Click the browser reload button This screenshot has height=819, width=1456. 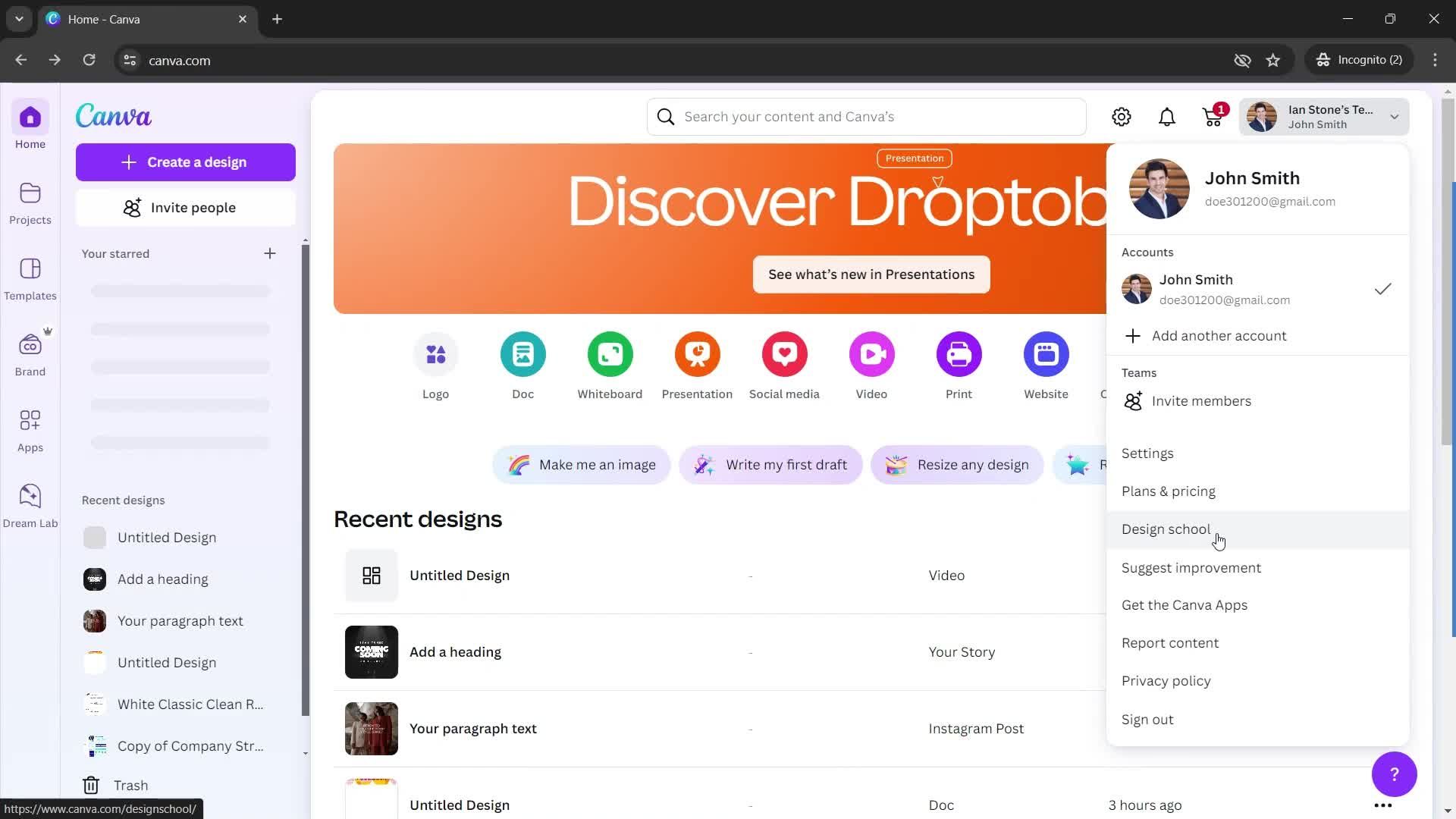[89, 60]
